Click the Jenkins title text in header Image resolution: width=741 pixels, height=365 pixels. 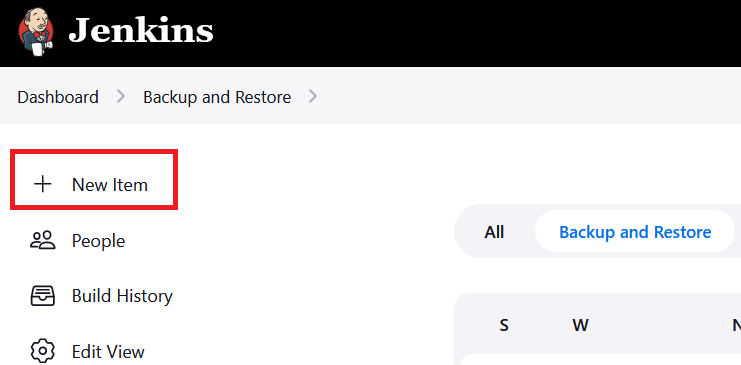tap(141, 31)
